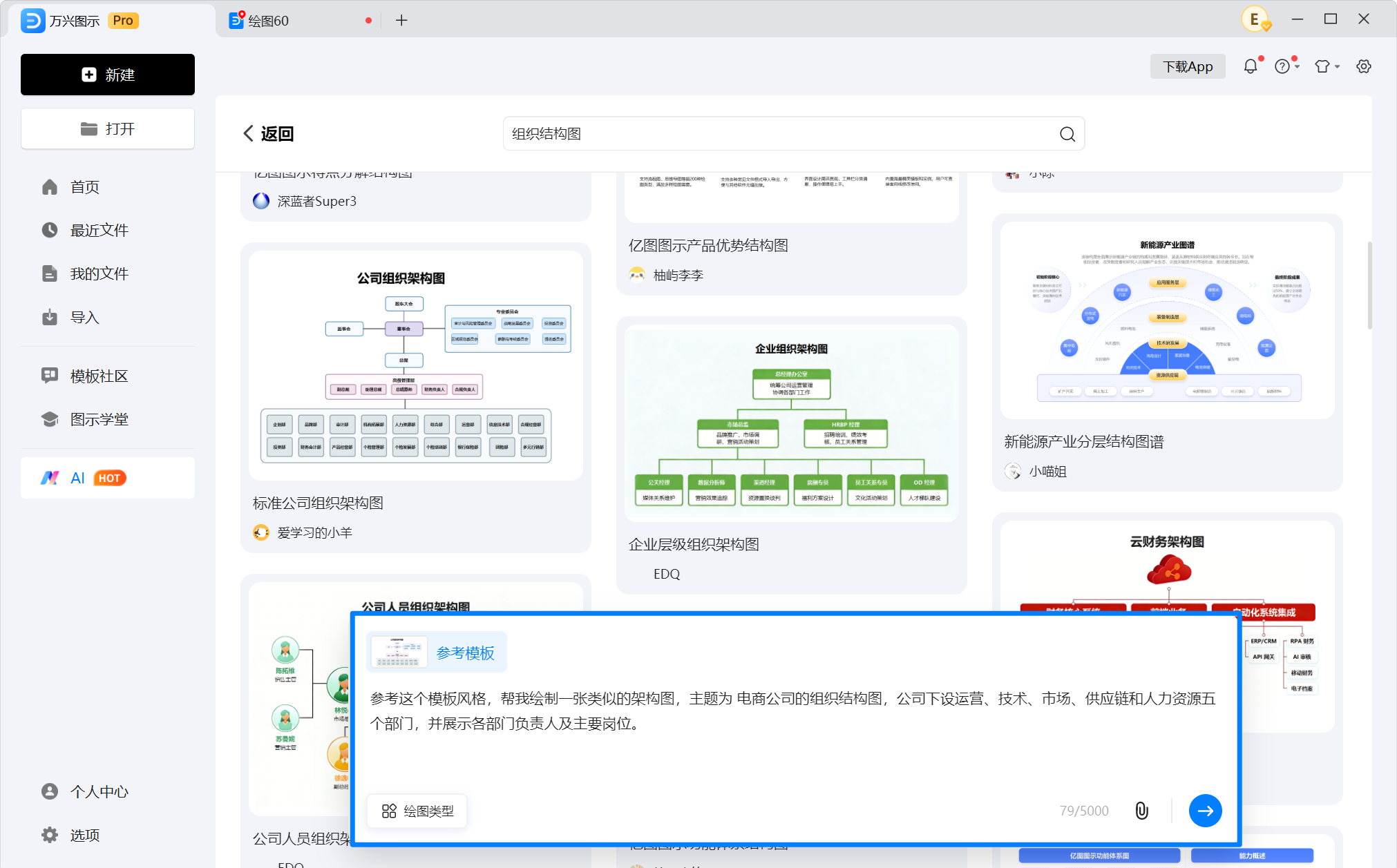Click the document icon beside 我的文件
The image size is (1397, 868).
coord(50,273)
